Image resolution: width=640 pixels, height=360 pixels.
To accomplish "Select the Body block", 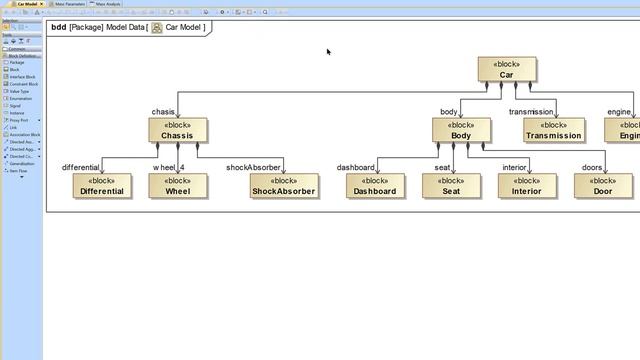I will click(461, 130).
